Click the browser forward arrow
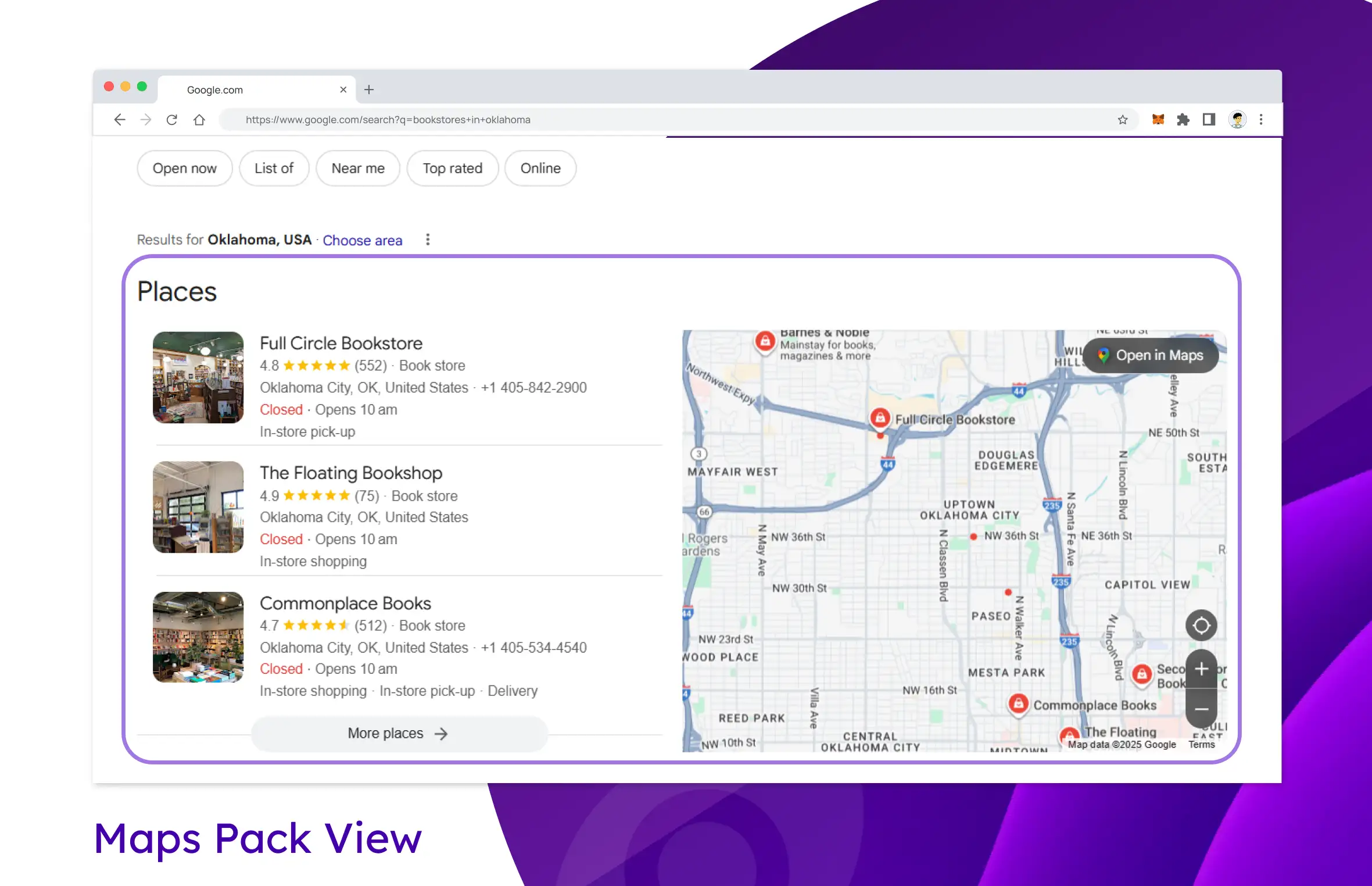1372x886 pixels. point(146,120)
